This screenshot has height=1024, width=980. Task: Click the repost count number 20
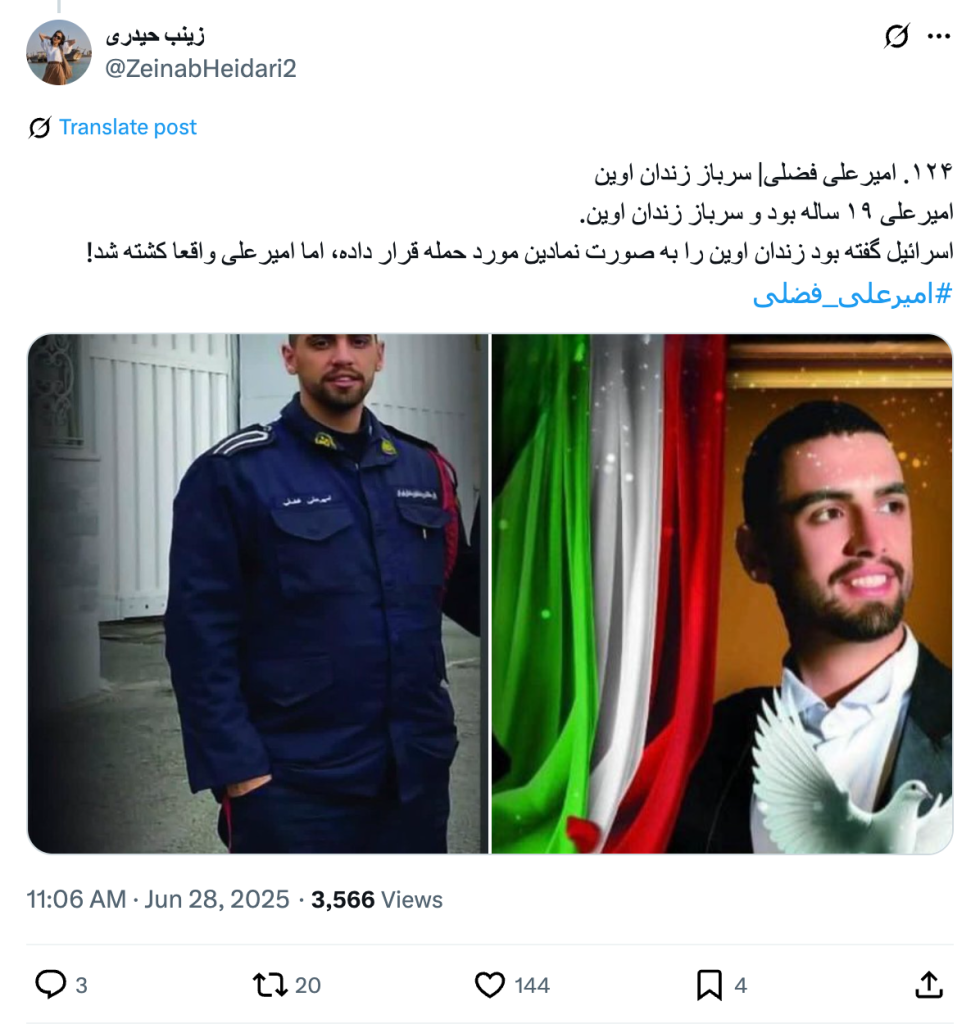308,985
